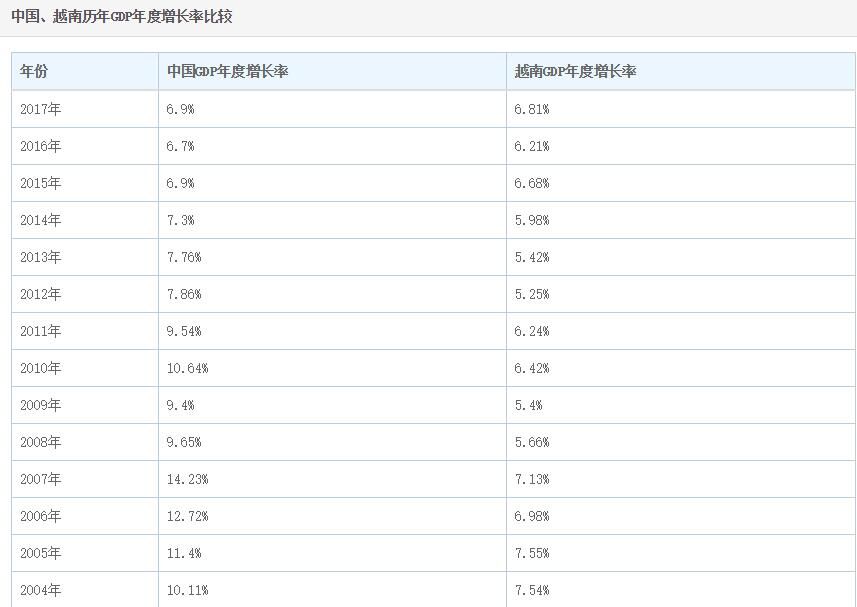Click the 2008年 year cell
The width and height of the screenshot is (857, 607).
[40, 442]
